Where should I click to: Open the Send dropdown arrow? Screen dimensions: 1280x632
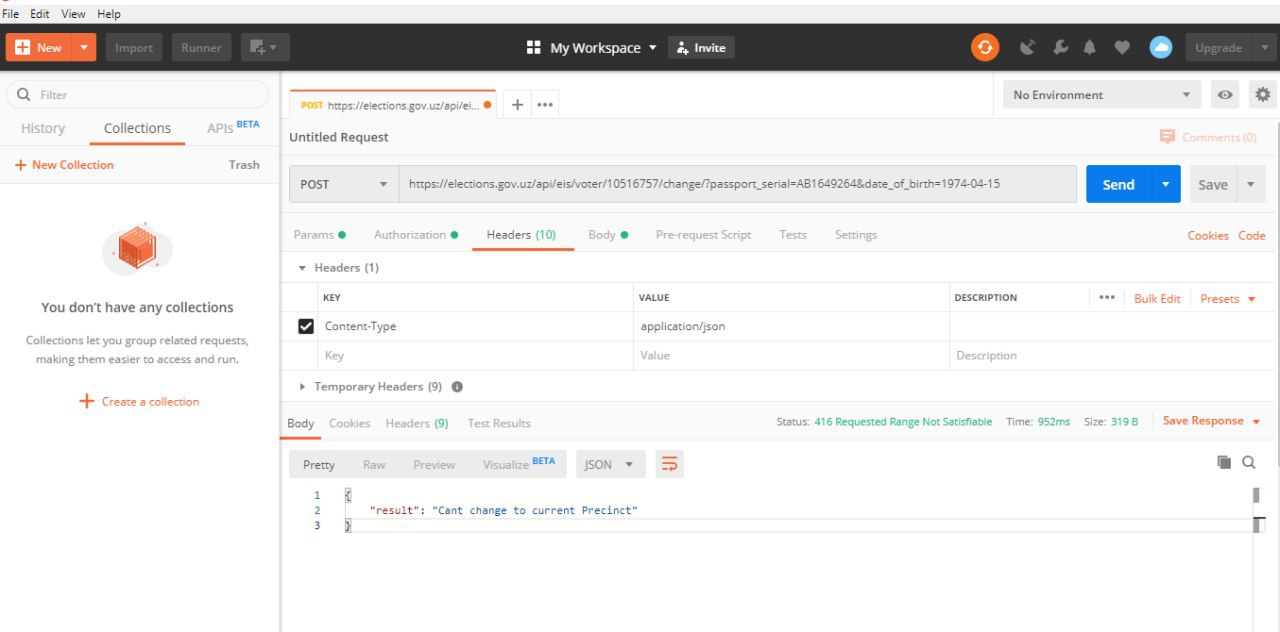[1165, 184]
